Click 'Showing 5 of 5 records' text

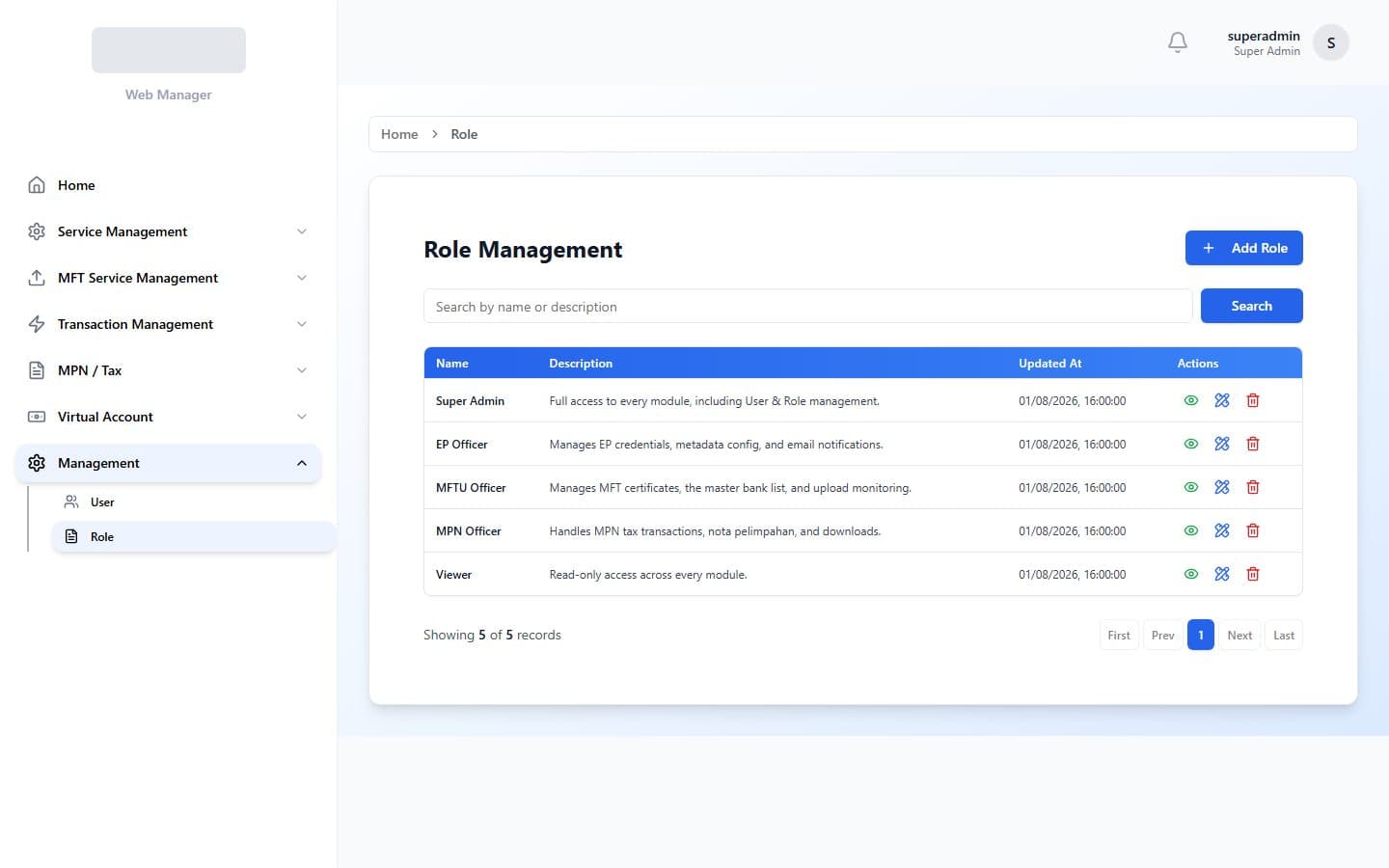pyautogui.click(x=492, y=635)
